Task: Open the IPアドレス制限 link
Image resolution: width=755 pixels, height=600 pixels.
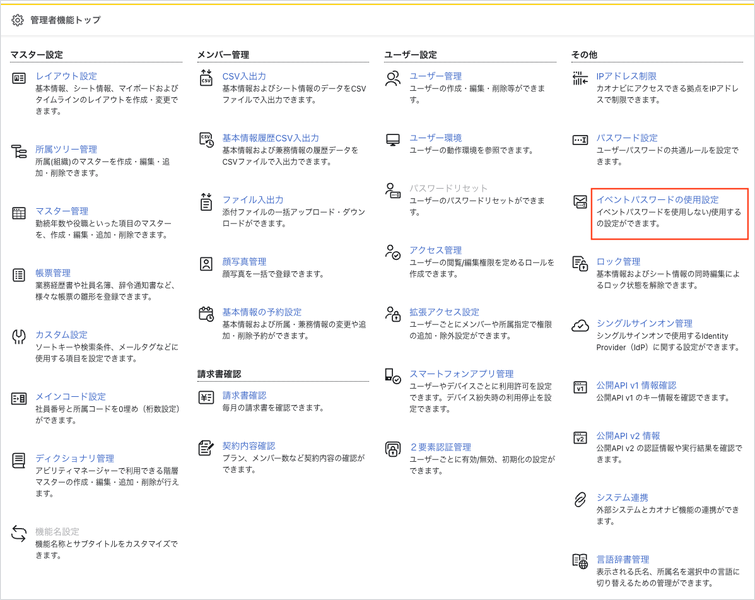Action: pos(626,76)
